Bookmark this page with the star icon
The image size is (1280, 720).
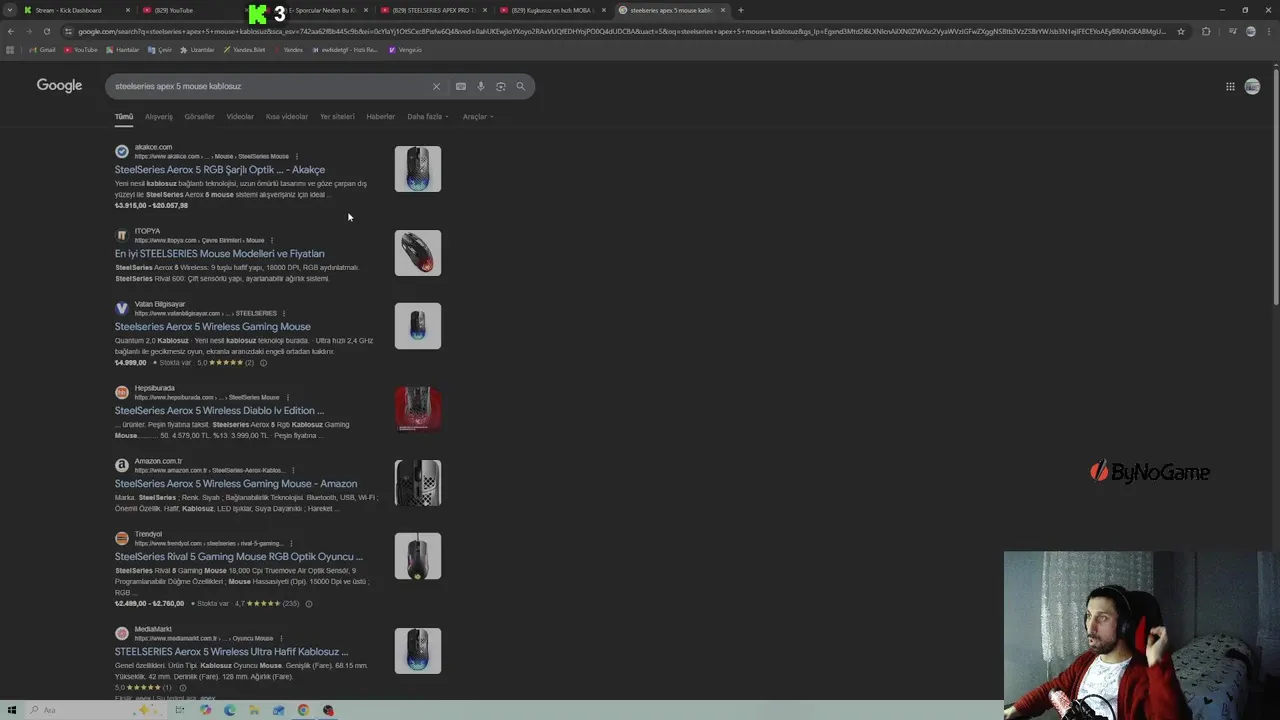pyautogui.click(x=1181, y=31)
